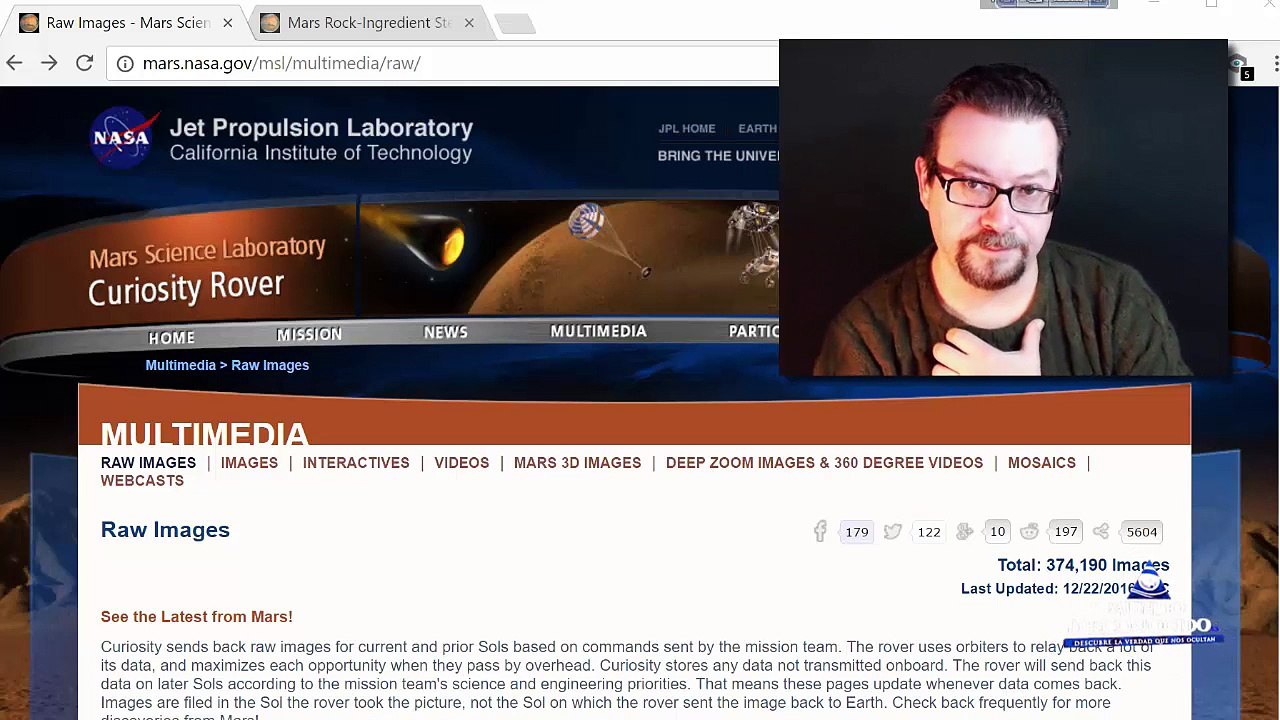Open the MOSAICS submenu item
This screenshot has height=720, width=1280.
1041,463
